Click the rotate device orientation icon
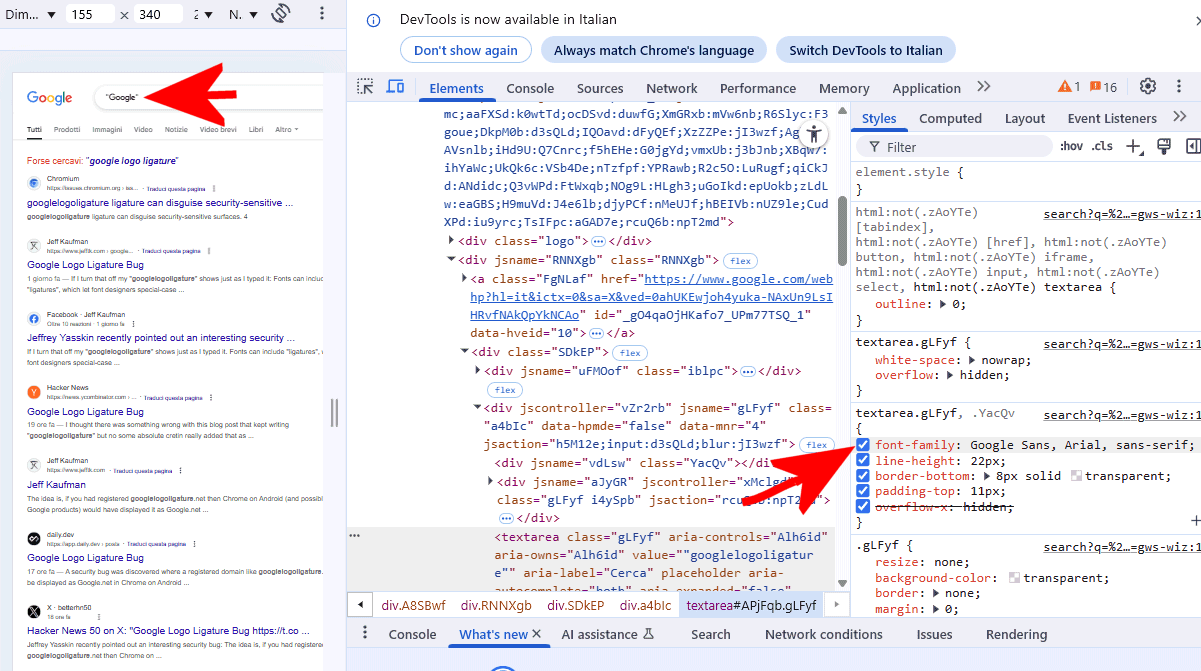The image size is (1201, 671). tap(280, 14)
